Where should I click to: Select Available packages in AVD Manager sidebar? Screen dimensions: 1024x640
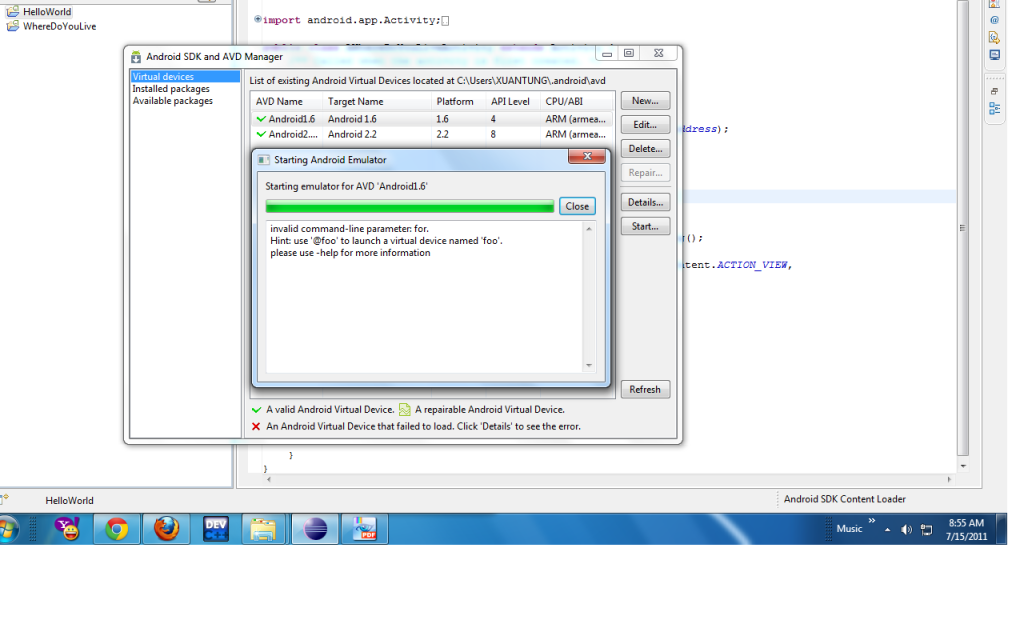[172, 101]
